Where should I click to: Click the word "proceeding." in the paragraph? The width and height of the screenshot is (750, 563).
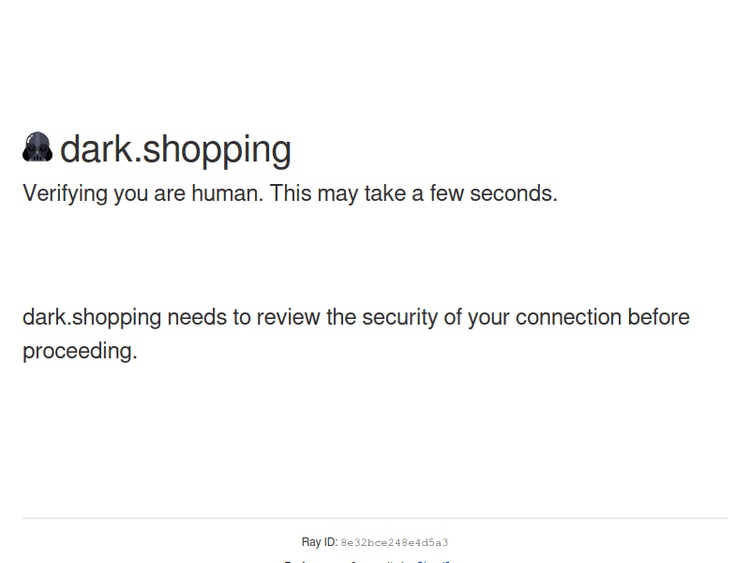(80, 352)
